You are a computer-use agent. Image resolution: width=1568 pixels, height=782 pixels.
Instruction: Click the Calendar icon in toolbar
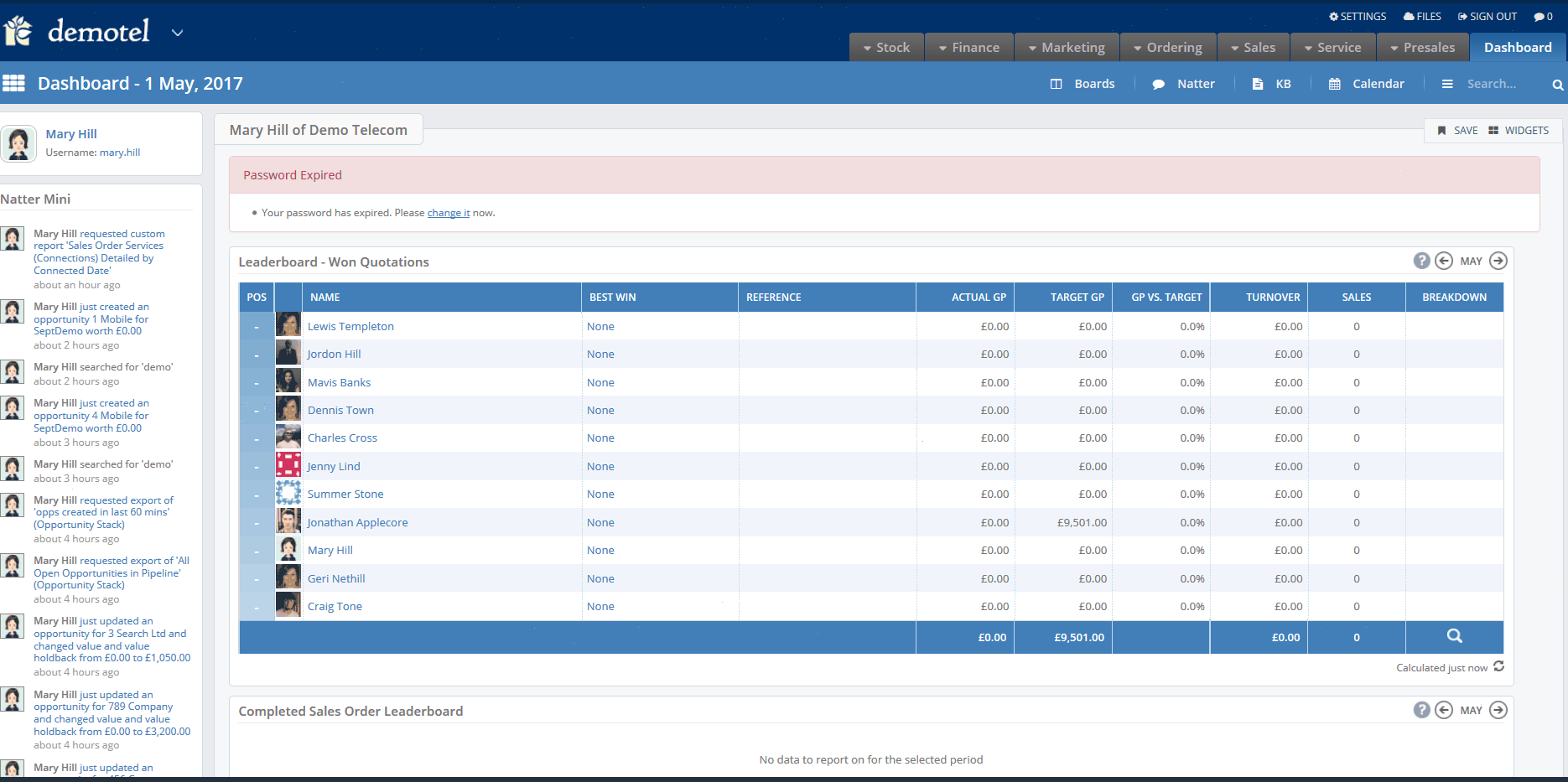point(1334,84)
